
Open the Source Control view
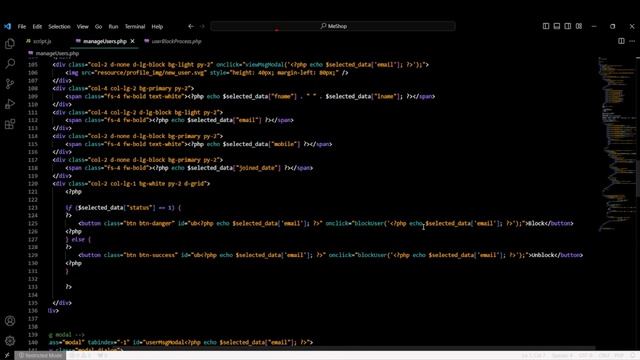pos(10,84)
